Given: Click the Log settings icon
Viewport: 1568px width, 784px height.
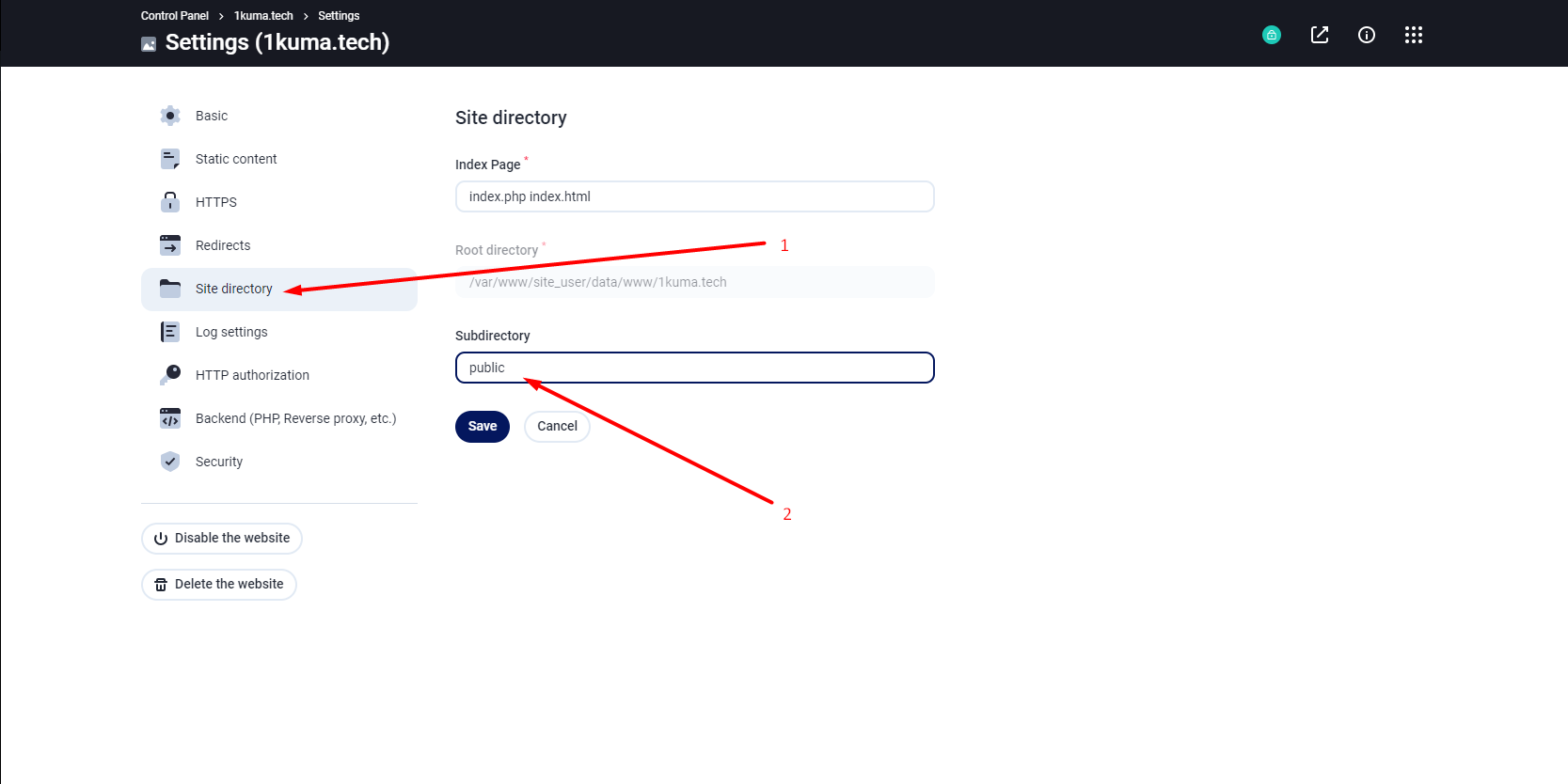Looking at the screenshot, I should (170, 332).
